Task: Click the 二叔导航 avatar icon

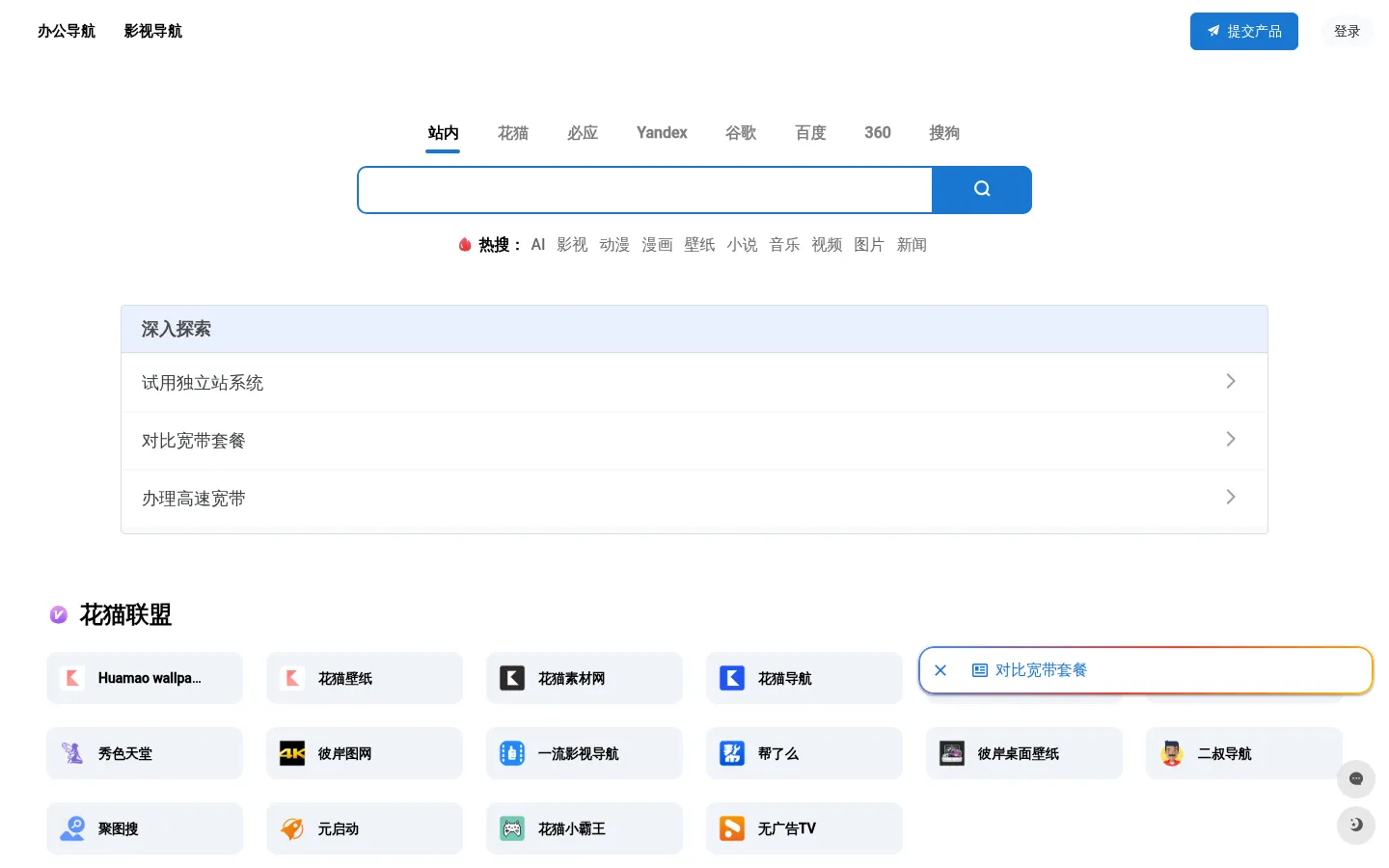Action: point(1172,753)
